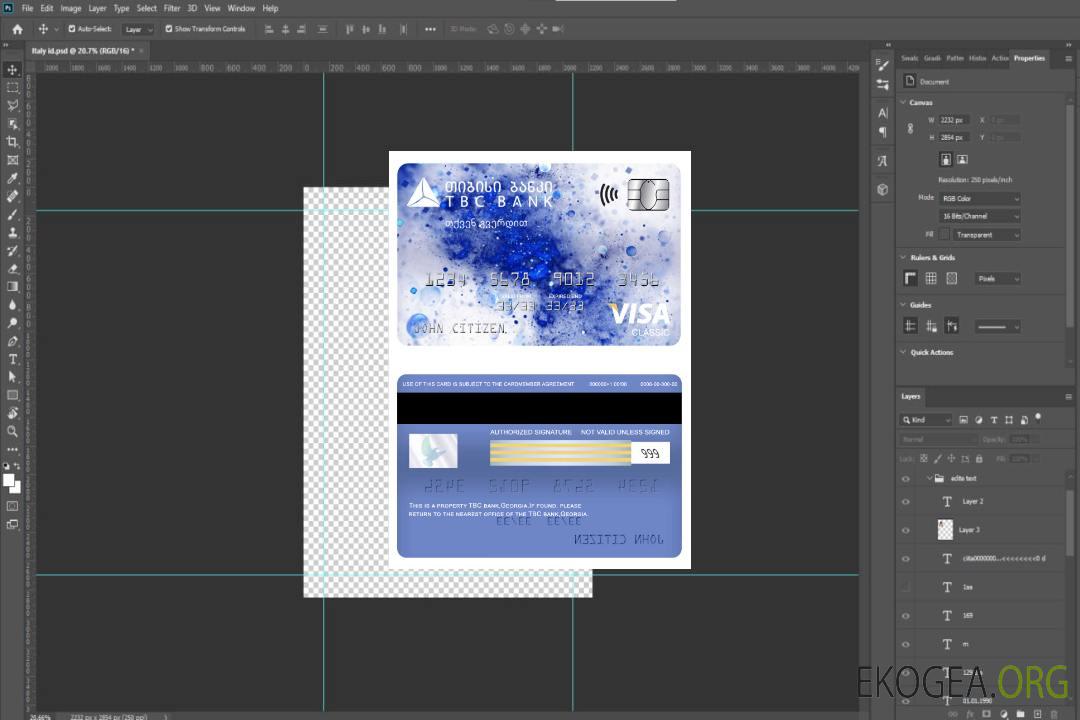
Task: Open the ruler units Pixels dropdown
Action: [997, 278]
